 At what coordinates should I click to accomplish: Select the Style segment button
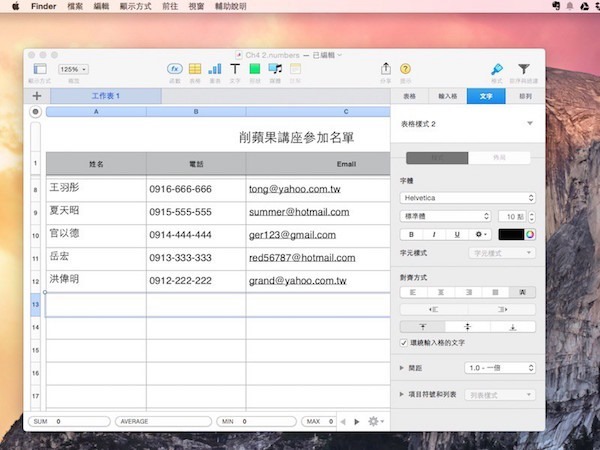(x=437, y=158)
